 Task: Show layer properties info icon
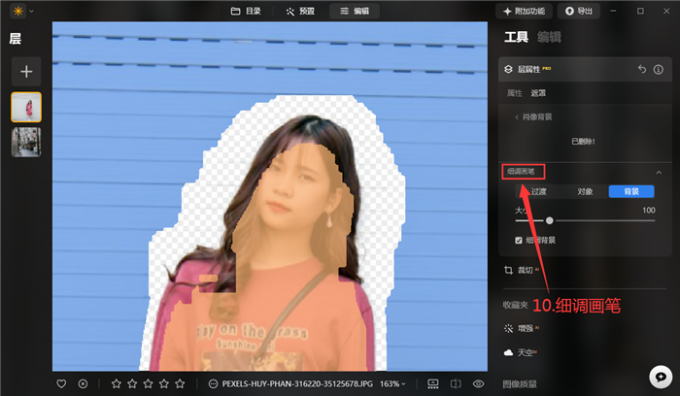click(658, 69)
